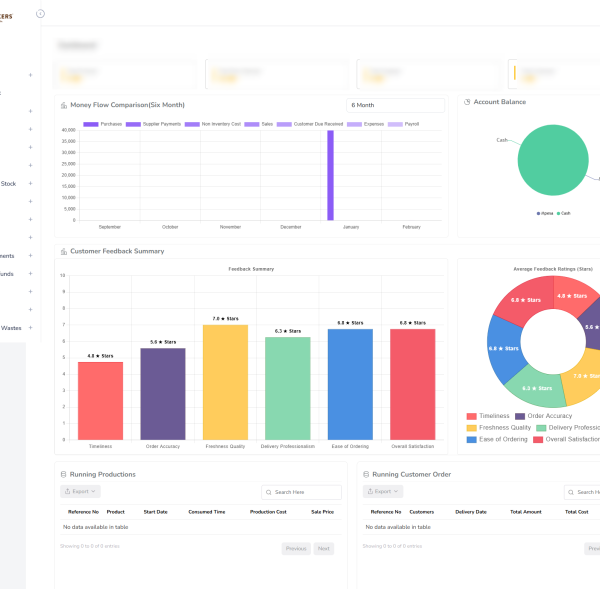This screenshot has height=589, width=600.
Task: Click the yellow Freshness Quality bar
Action: click(x=225, y=380)
